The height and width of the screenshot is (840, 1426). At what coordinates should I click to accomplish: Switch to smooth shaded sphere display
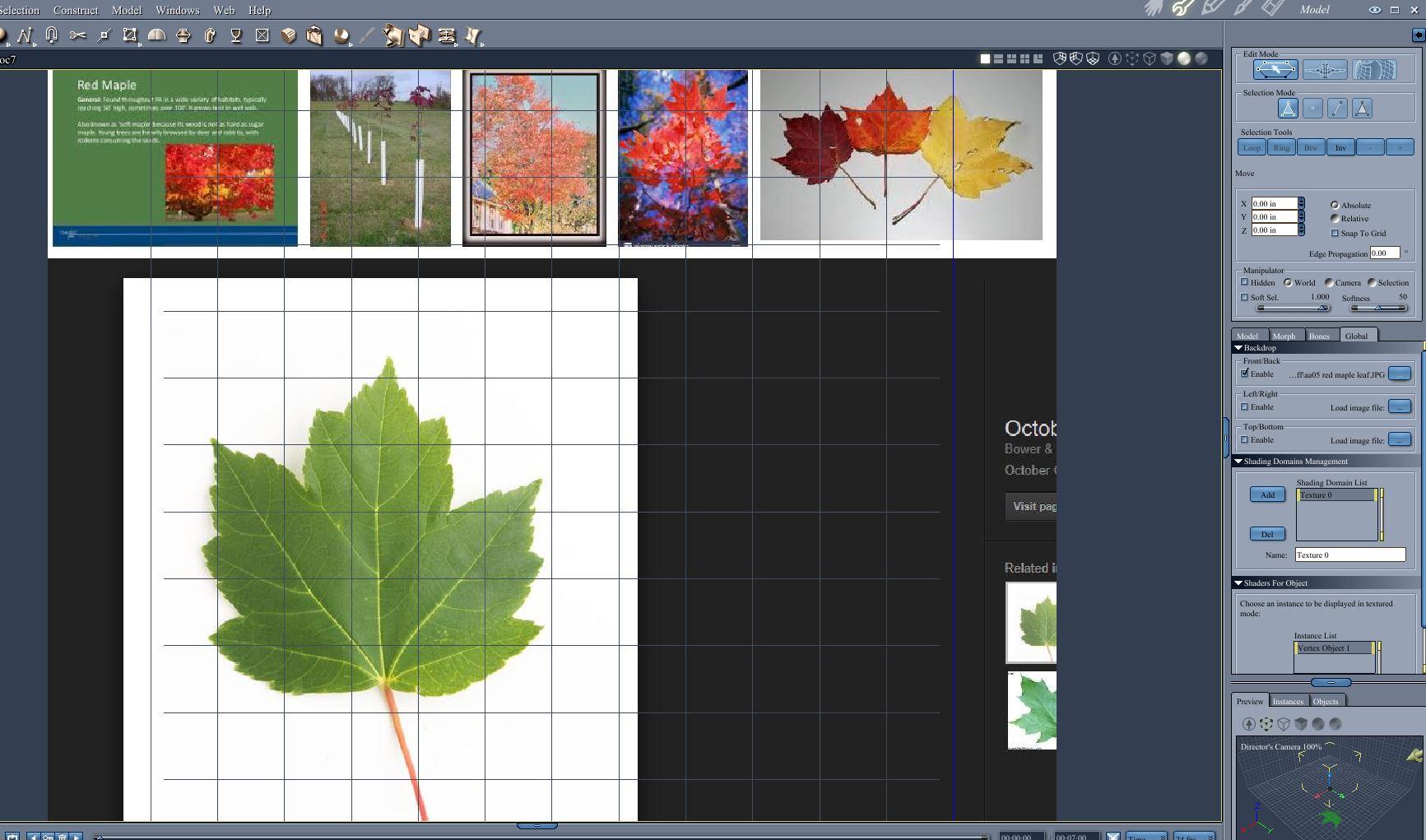pyautogui.click(x=1184, y=58)
